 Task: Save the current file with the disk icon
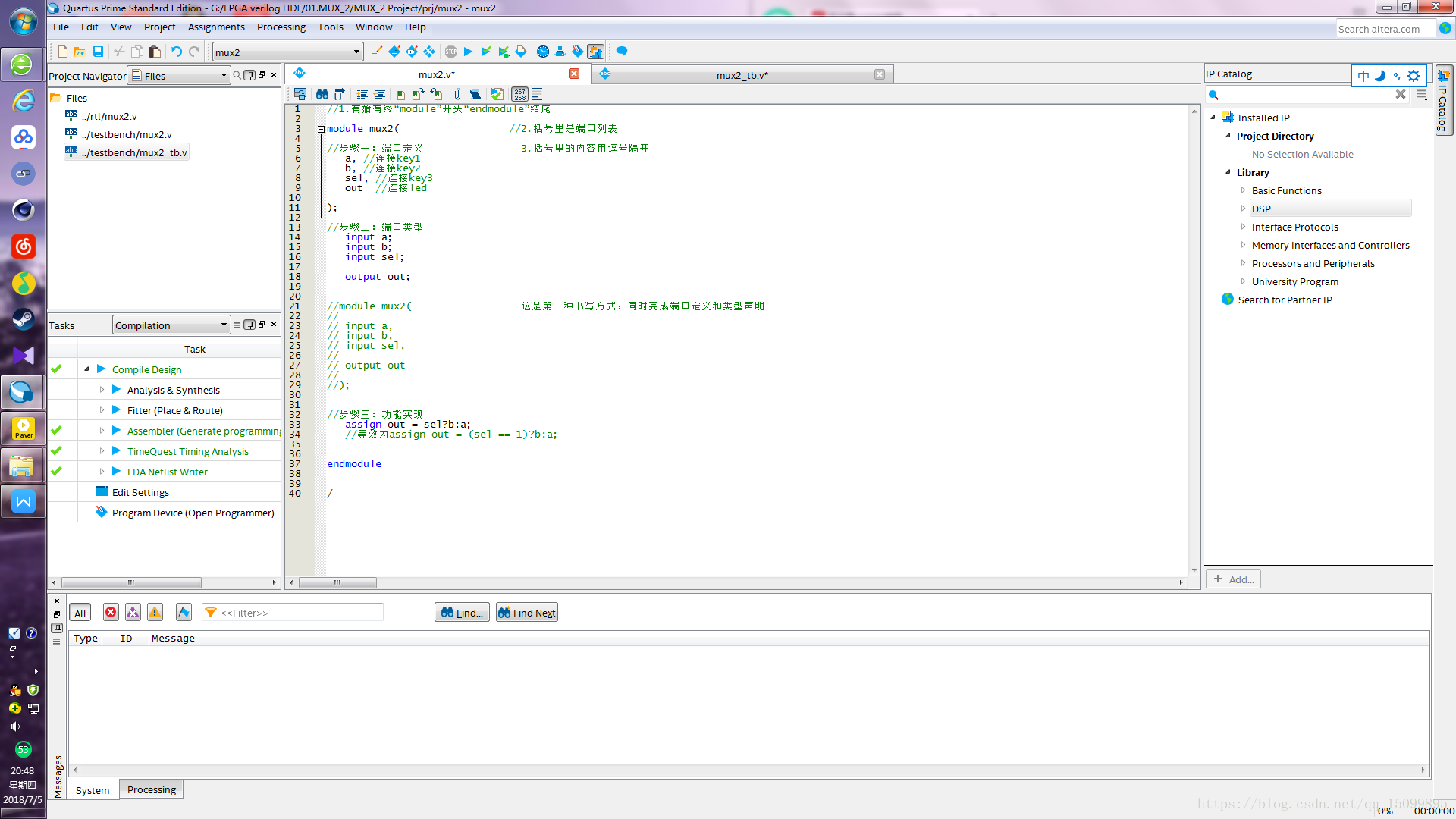(98, 52)
